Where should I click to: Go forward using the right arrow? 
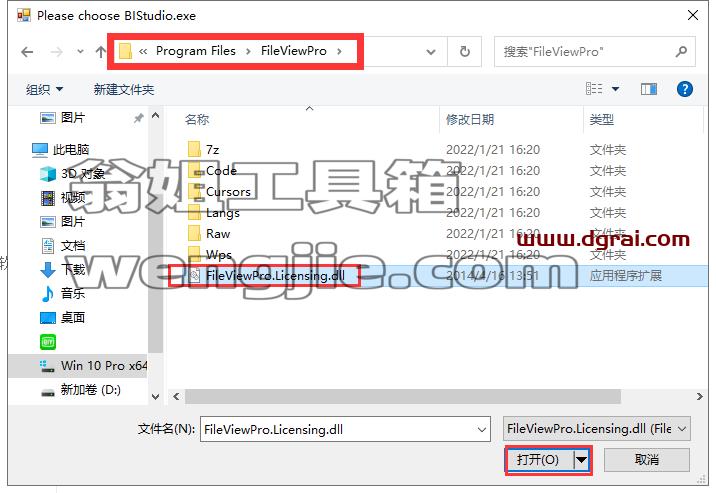pos(57,52)
